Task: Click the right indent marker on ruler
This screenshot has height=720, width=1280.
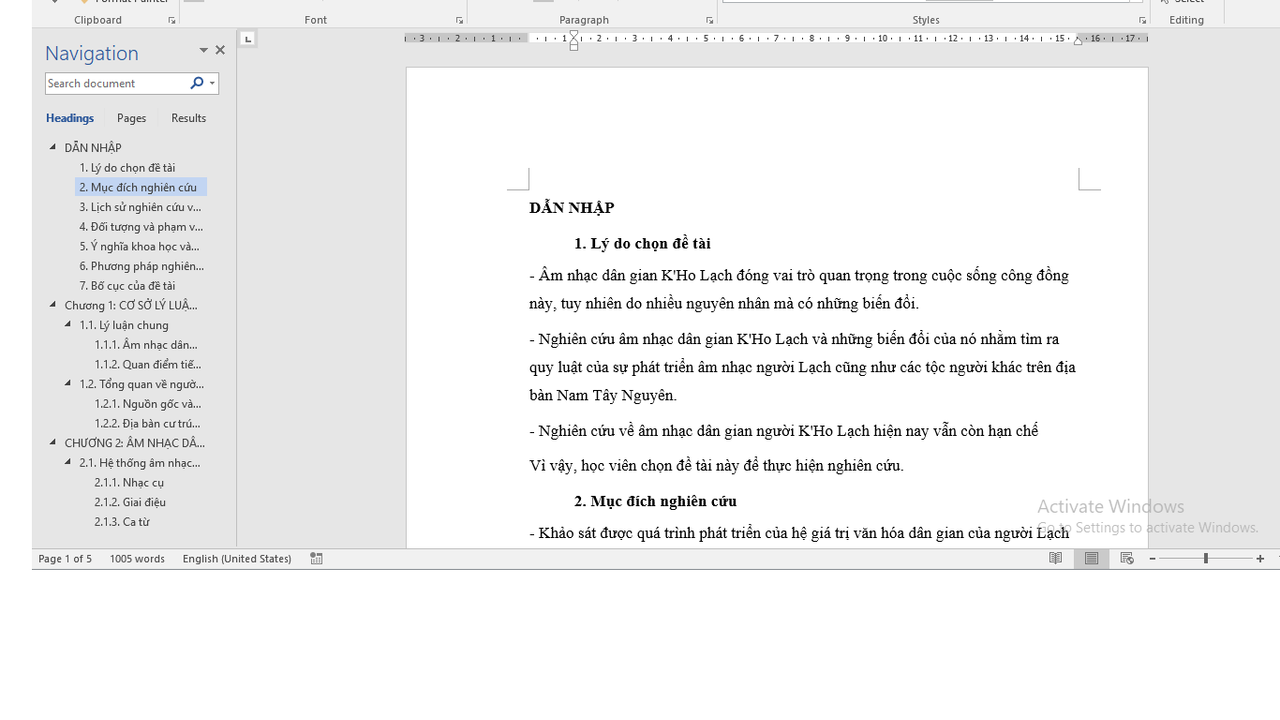Action: point(1078,41)
